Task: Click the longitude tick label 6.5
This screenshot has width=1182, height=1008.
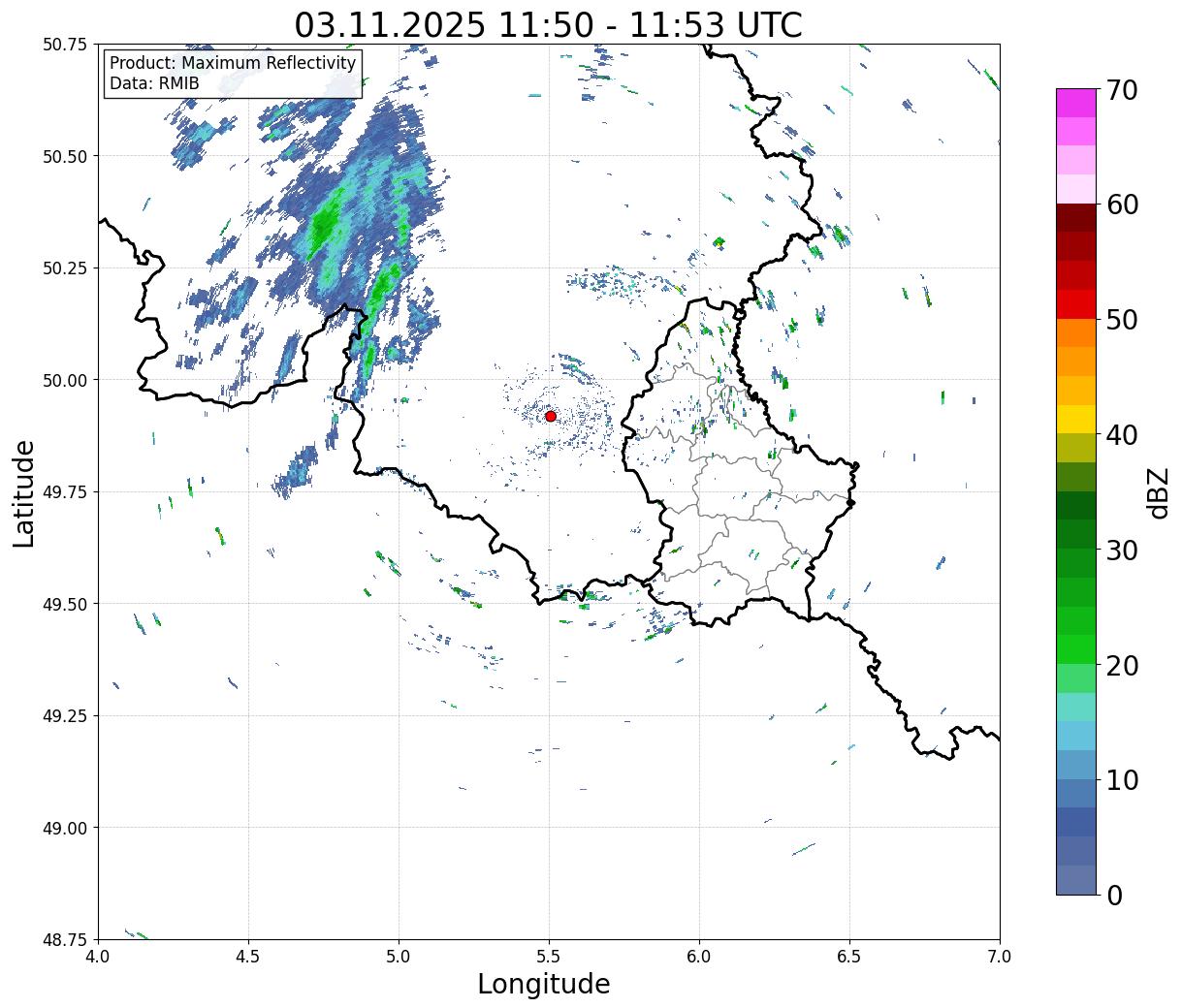Action: 849,956
